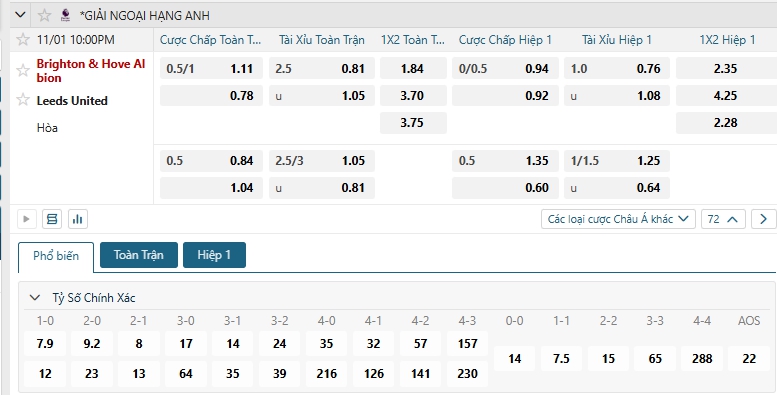Viewport: 777px width, 395px height.
Task: Open the live stream play icon
Action: tap(27, 219)
